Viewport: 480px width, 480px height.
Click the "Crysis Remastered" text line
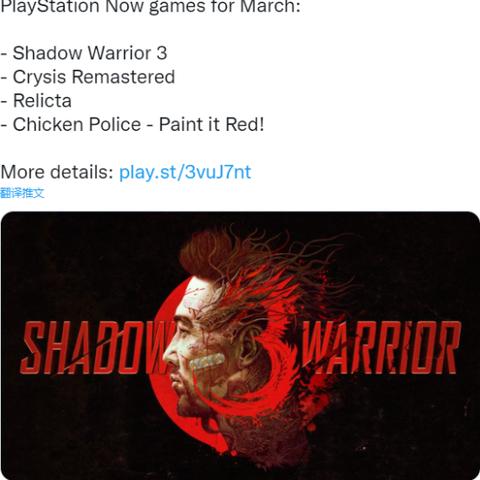[87, 77]
